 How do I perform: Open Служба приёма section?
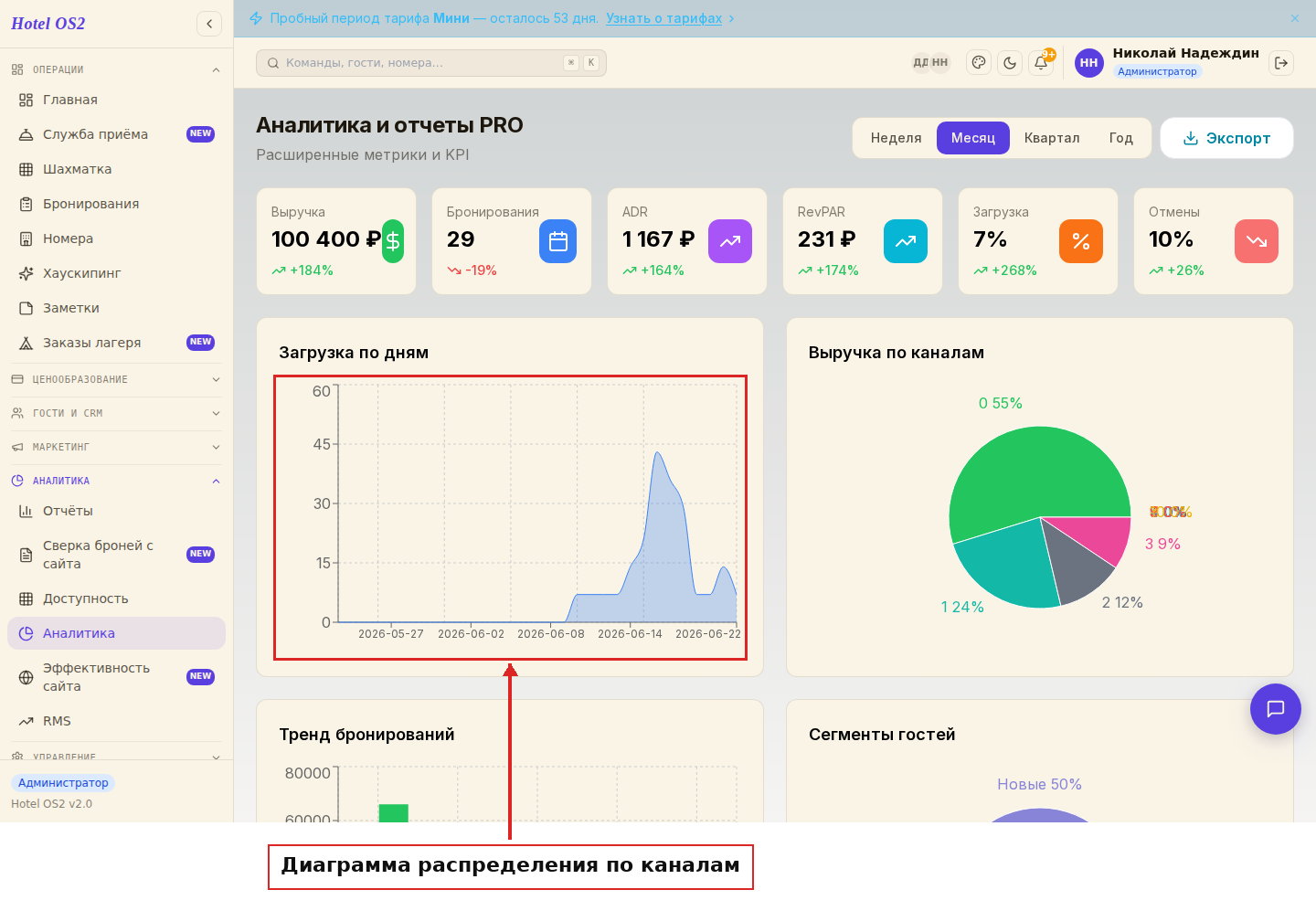[x=115, y=134]
